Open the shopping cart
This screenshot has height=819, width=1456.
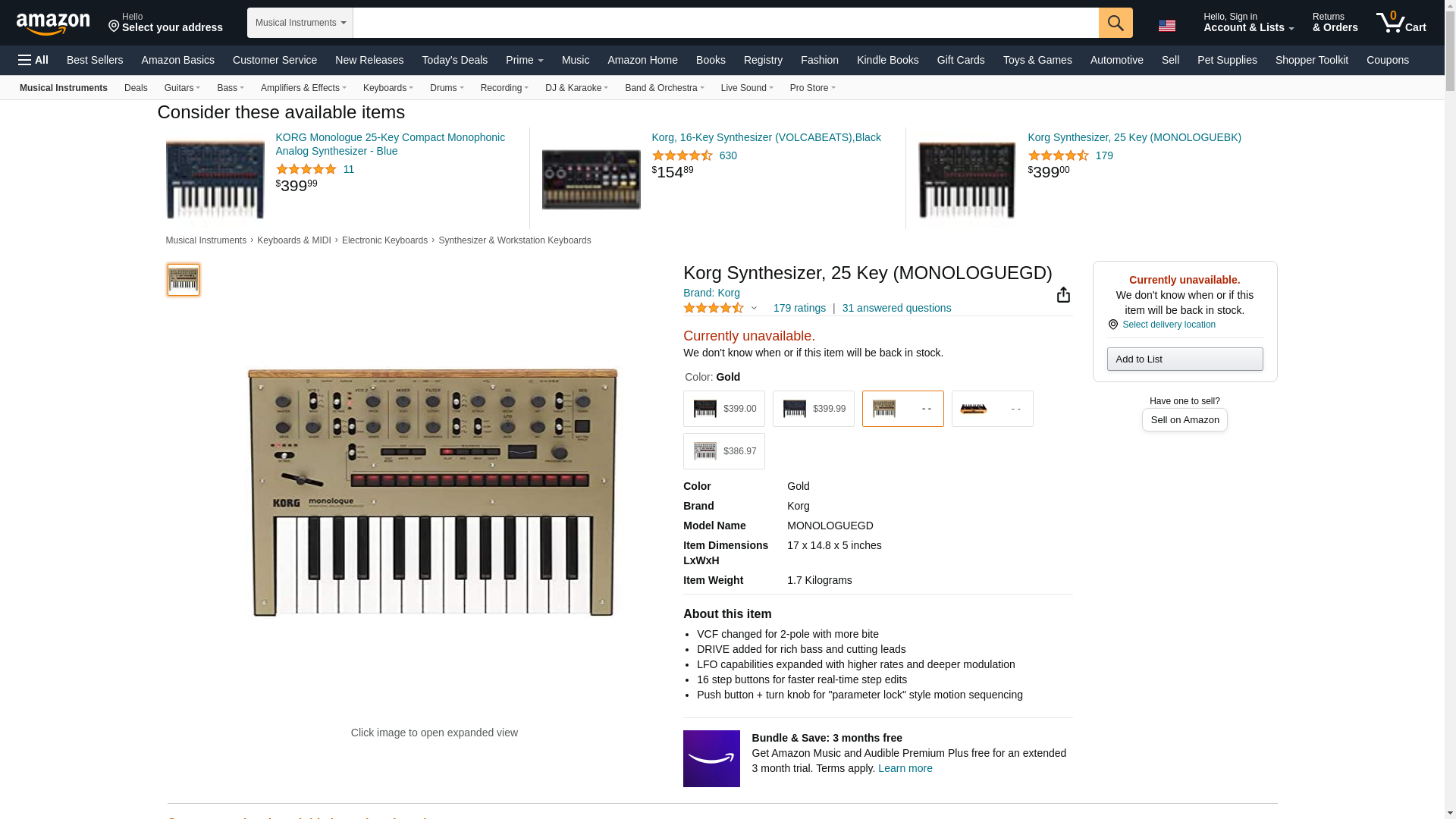(x=1401, y=23)
